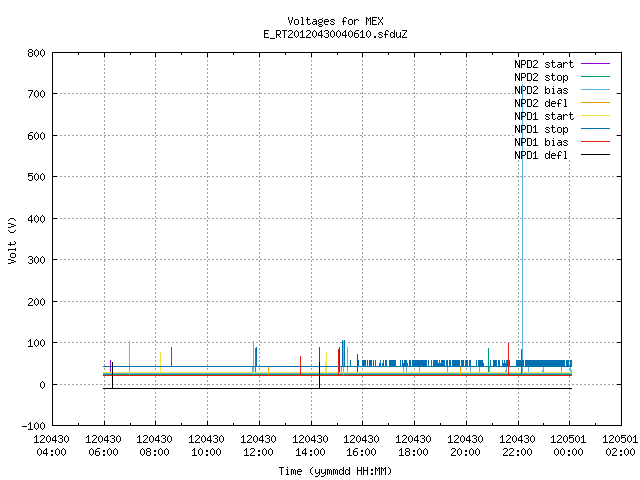This screenshot has width=640, height=480.
Task: Click the chart title 'Voltages for MEX'
Action: click(335, 21)
